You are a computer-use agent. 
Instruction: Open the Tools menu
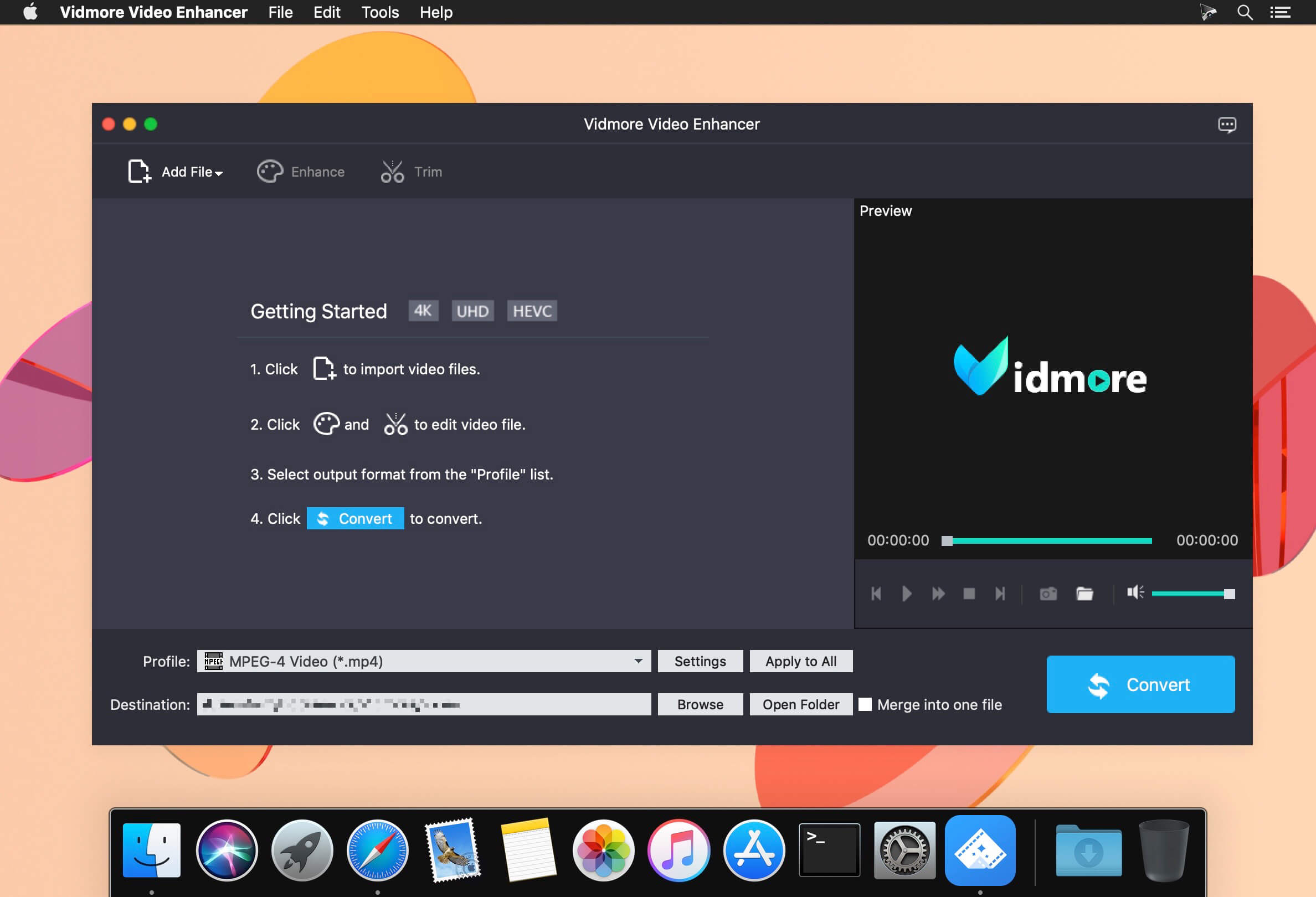[x=379, y=12]
